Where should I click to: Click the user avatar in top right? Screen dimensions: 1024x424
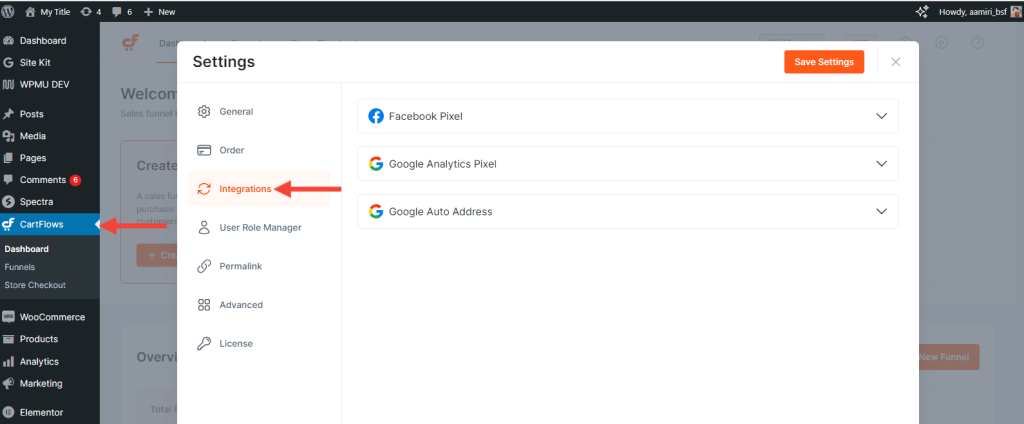click(x=1014, y=11)
